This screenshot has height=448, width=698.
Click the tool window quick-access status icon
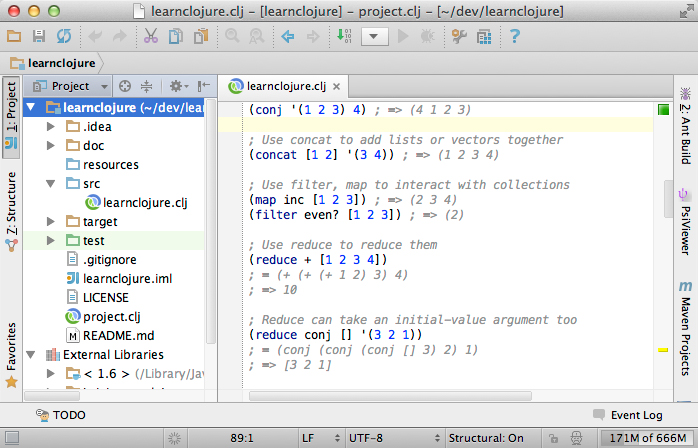click(12, 438)
